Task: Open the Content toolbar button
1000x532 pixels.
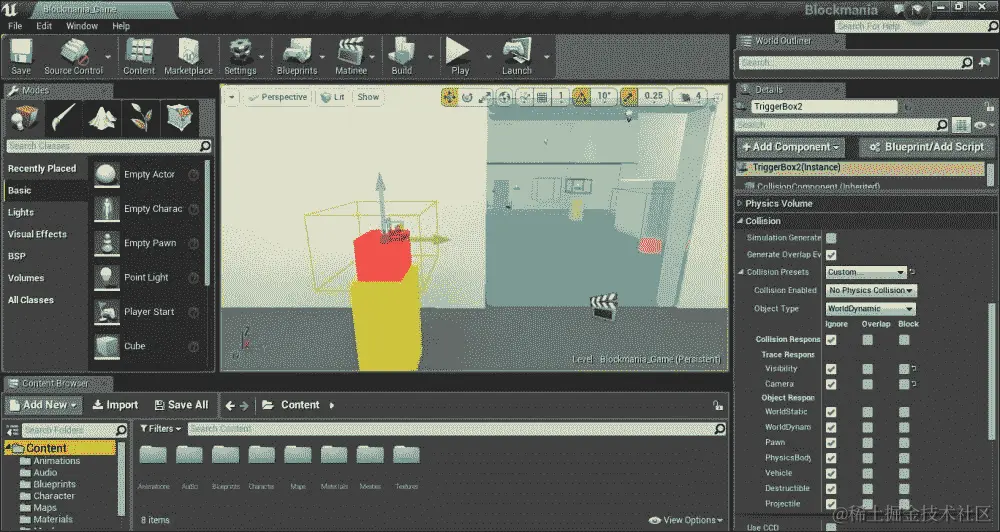Action: (139, 57)
